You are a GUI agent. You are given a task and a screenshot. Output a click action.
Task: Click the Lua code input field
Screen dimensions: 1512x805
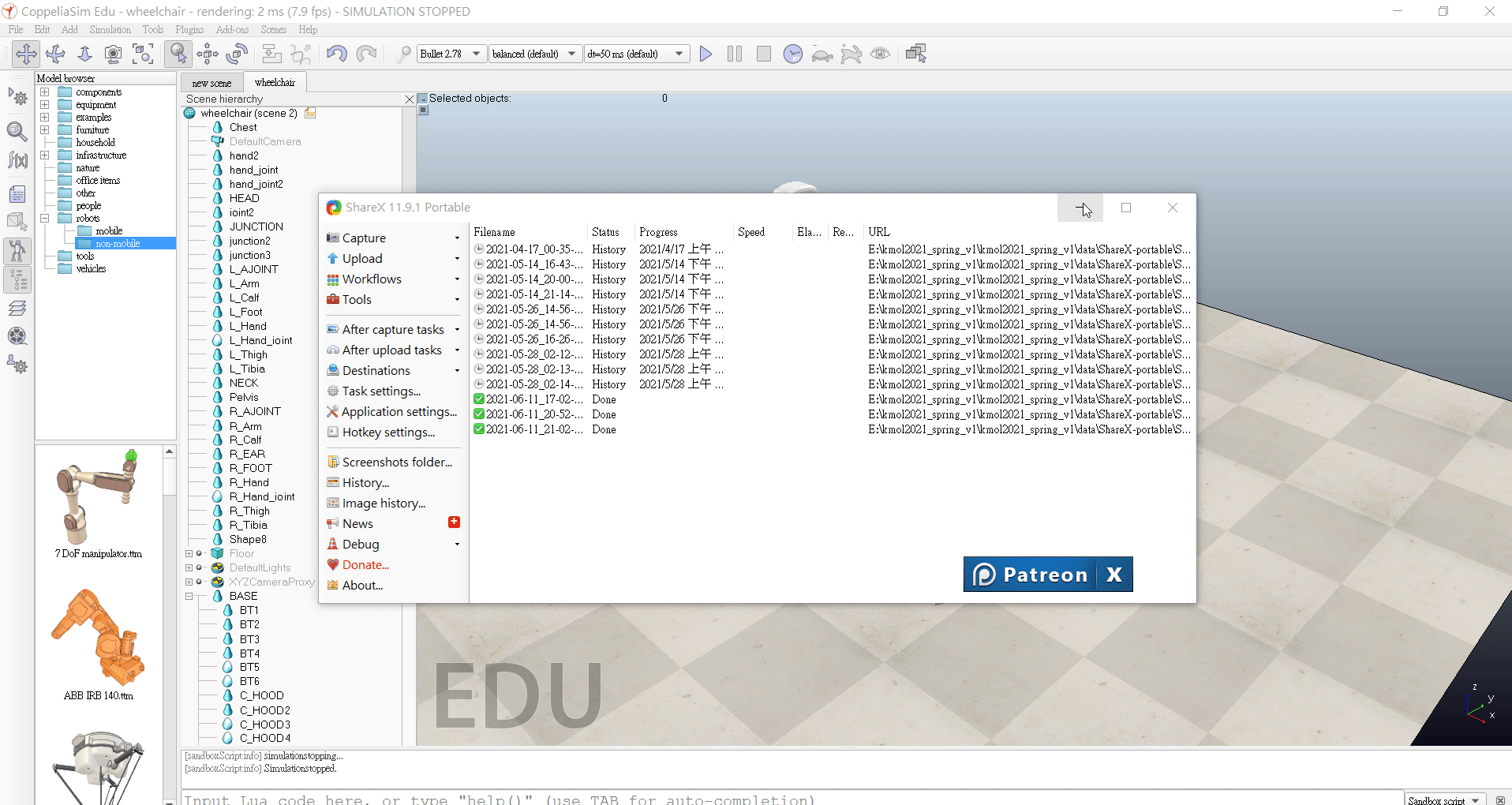tap(791, 799)
